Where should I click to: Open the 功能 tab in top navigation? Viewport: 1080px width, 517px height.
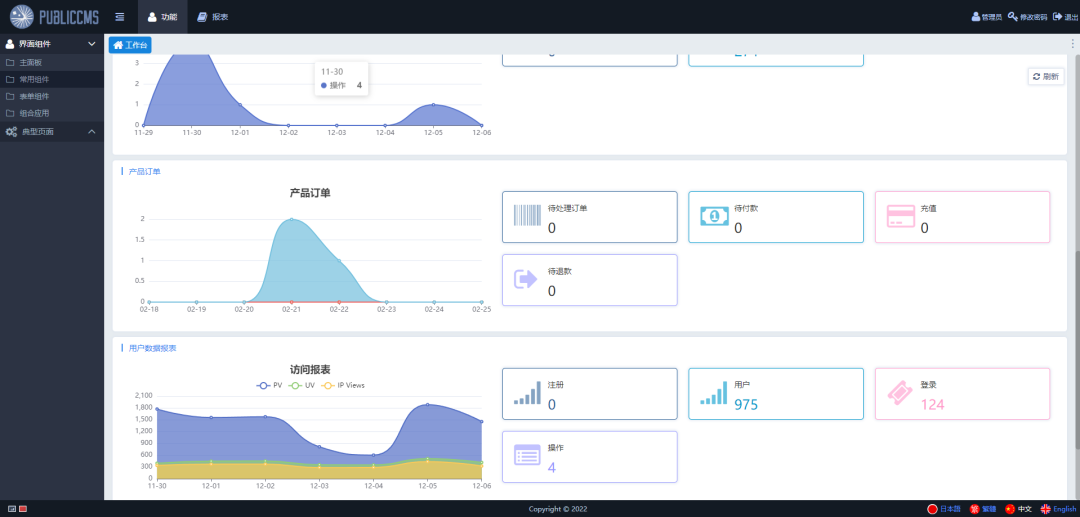162,17
